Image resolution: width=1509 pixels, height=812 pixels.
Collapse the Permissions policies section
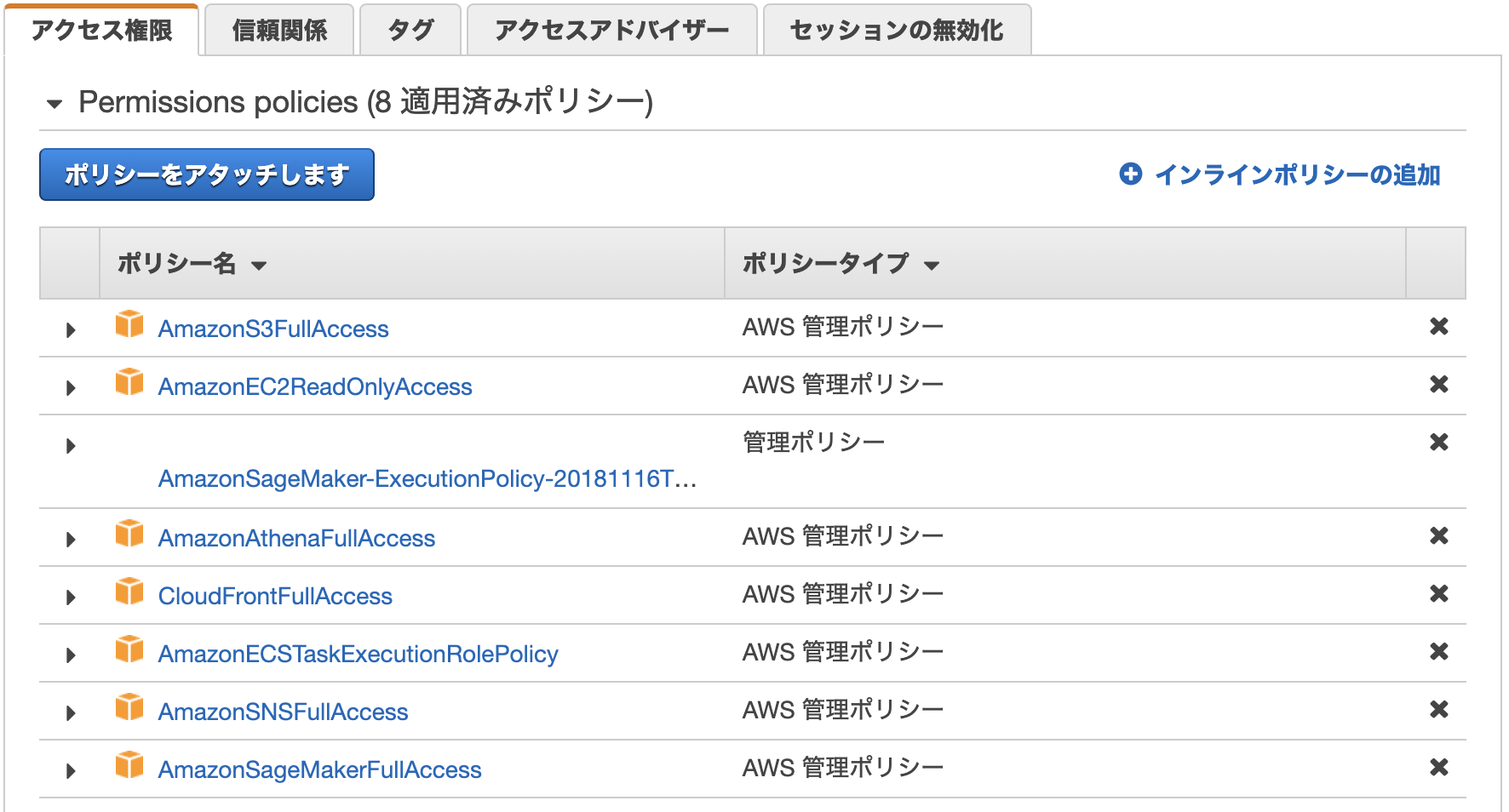[x=55, y=104]
